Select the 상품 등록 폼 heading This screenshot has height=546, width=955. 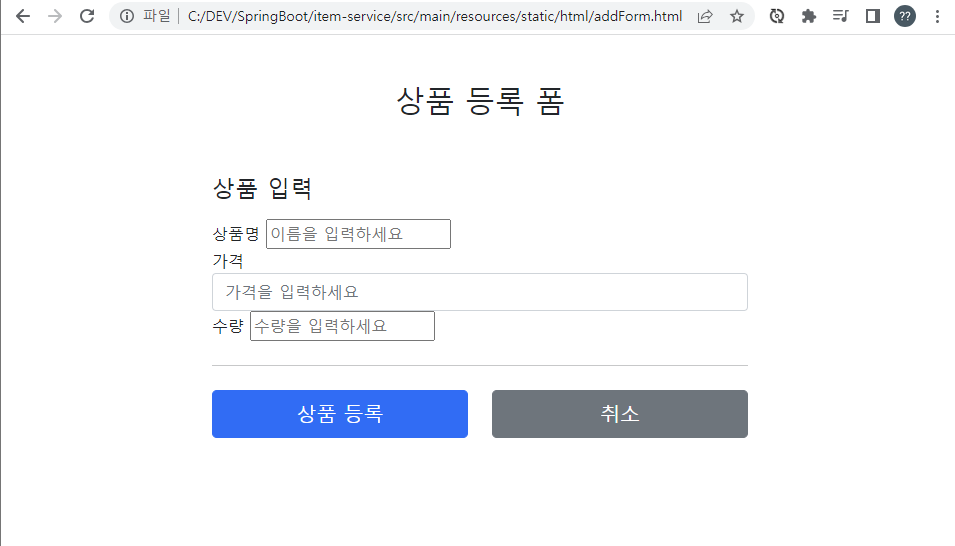[x=480, y=101]
